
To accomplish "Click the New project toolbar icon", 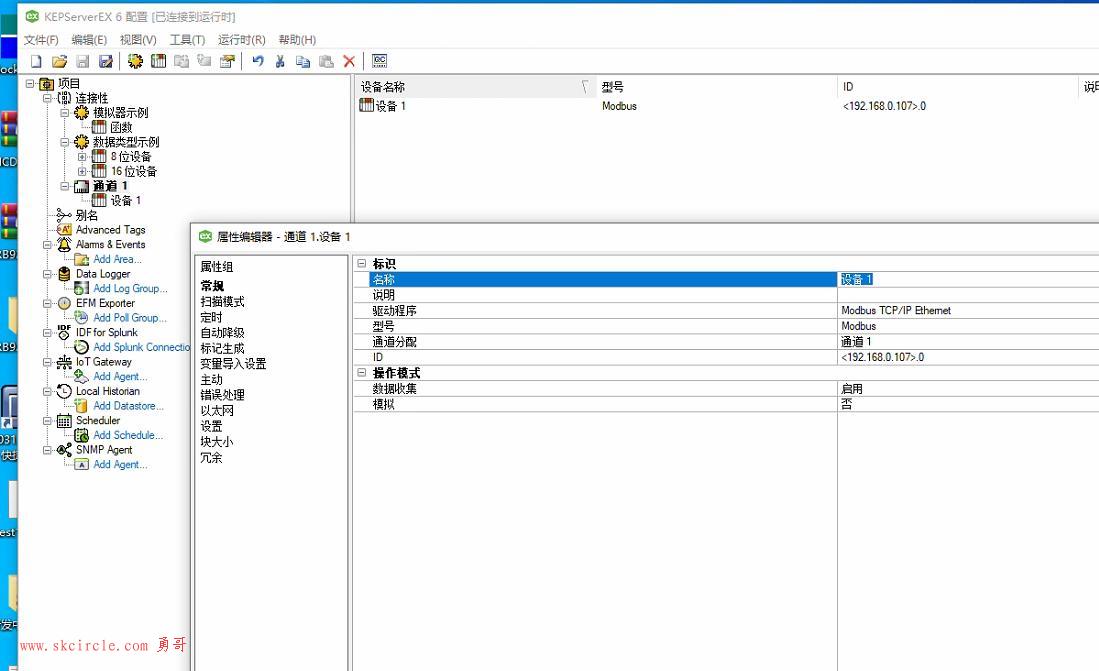I will tap(36, 61).
